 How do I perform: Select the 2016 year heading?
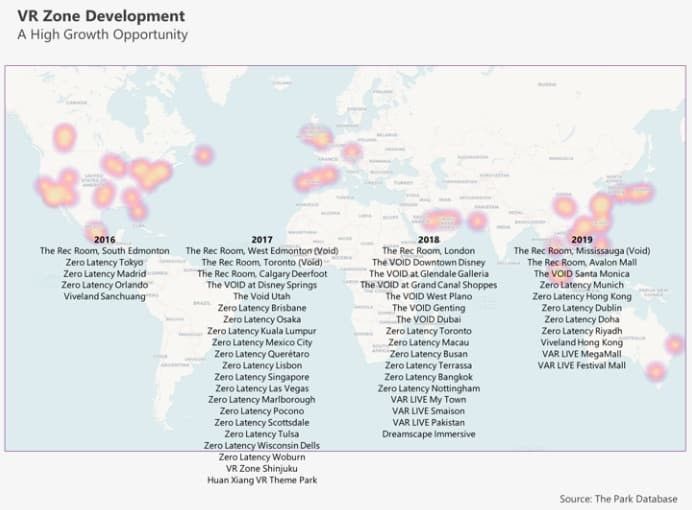coord(104,239)
